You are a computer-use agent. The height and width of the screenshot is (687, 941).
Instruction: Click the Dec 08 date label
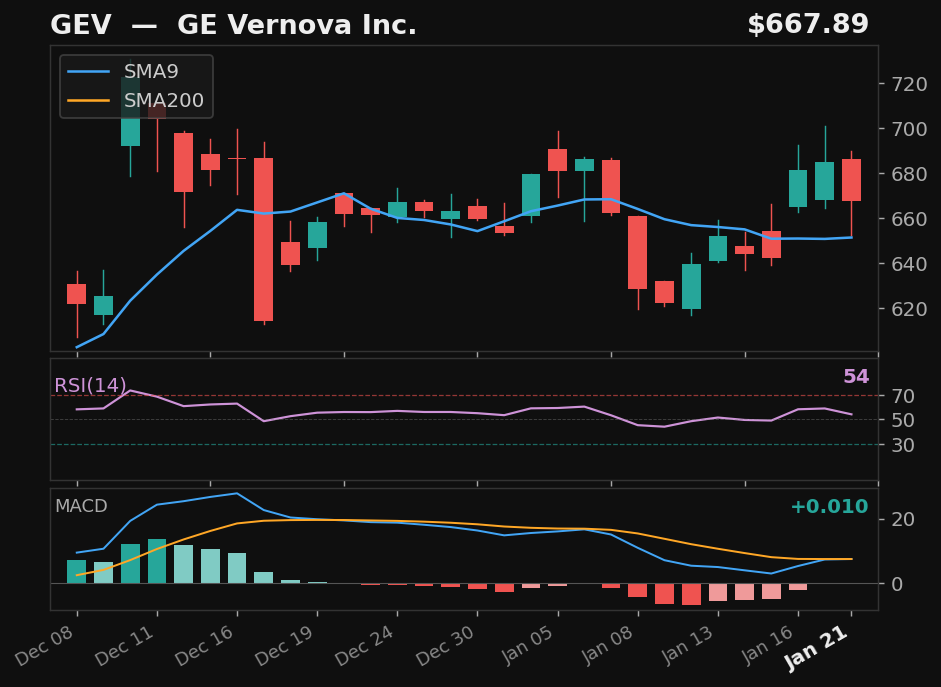[x=46, y=645]
